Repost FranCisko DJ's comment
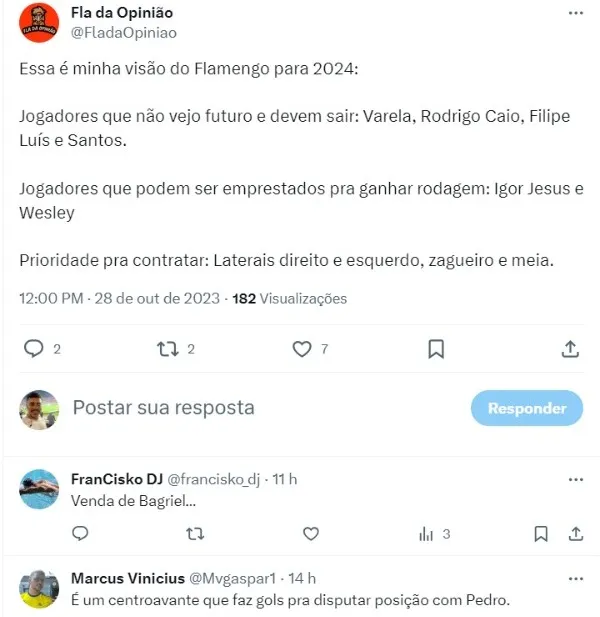Viewport: 600px width, 617px height. tap(195, 534)
